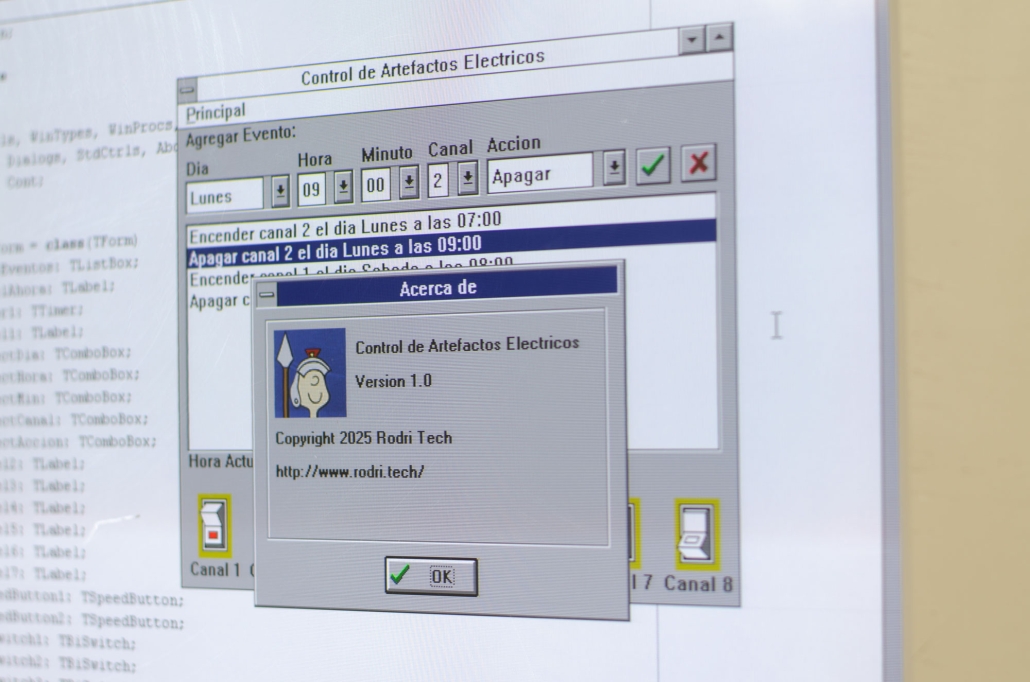Toggle the Canal 8 switch
Screen dimensions: 1030x682
pyautogui.click(x=696, y=534)
